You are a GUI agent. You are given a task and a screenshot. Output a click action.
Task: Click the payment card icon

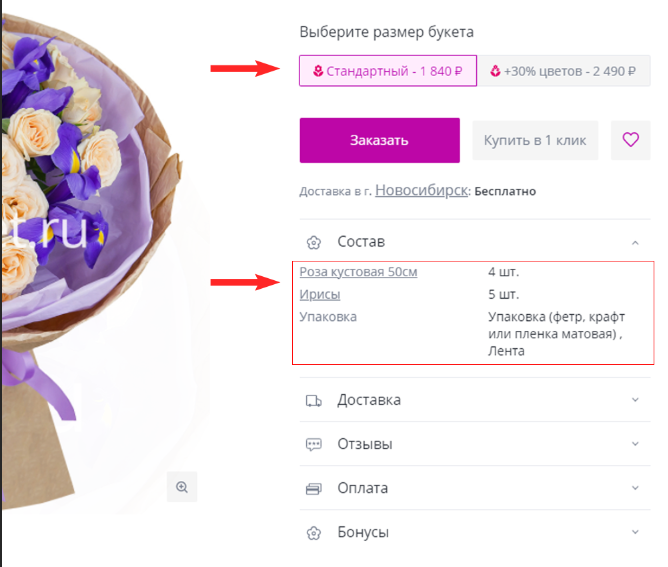pyautogui.click(x=313, y=489)
